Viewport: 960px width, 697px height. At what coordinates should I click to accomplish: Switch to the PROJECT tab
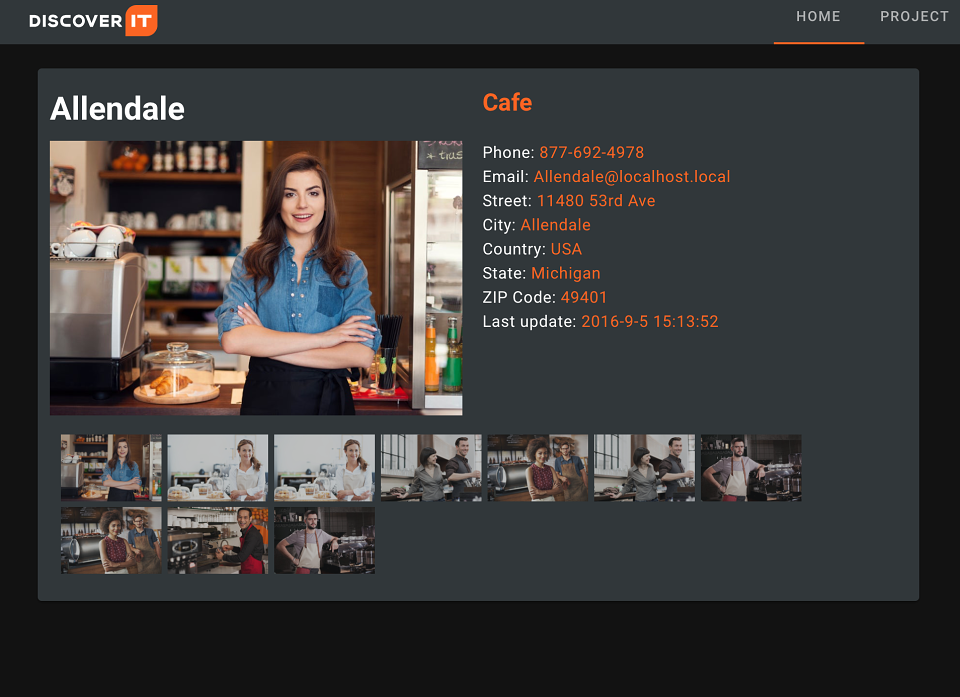(x=913, y=17)
